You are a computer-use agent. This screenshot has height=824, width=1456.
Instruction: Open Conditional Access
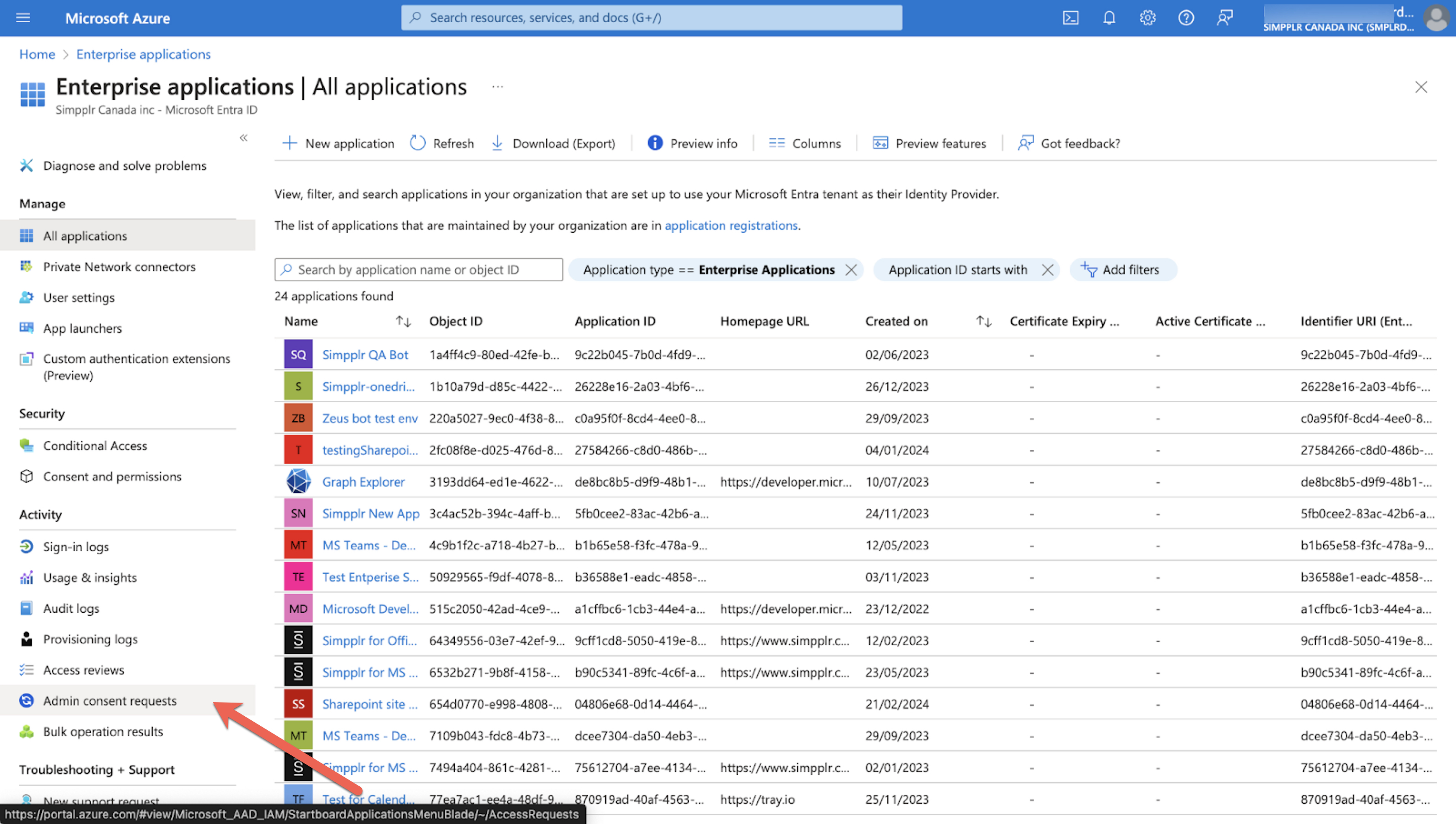[95, 445]
